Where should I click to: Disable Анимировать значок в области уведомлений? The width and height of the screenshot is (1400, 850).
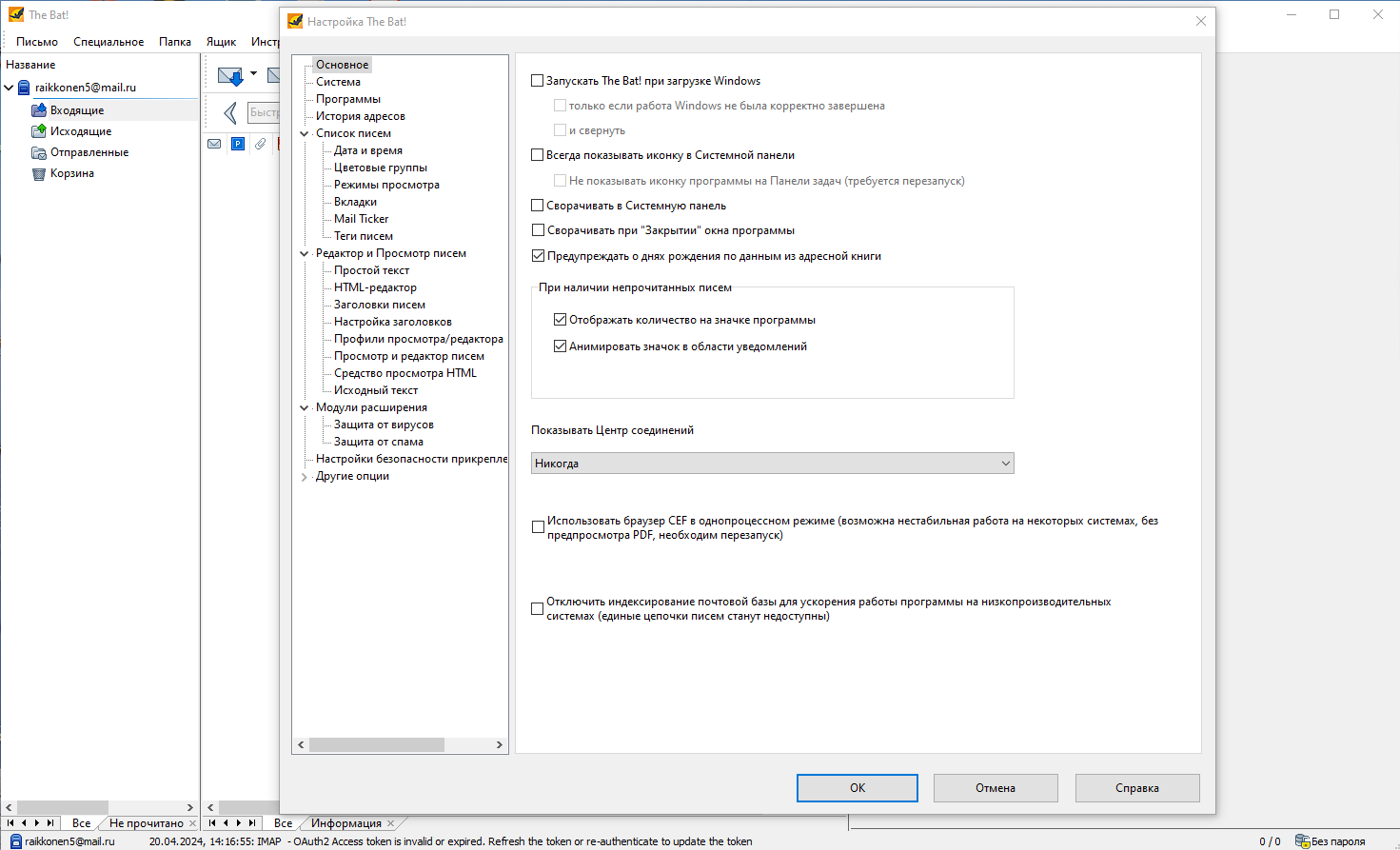pyautogui.click(x=561, y=346)
